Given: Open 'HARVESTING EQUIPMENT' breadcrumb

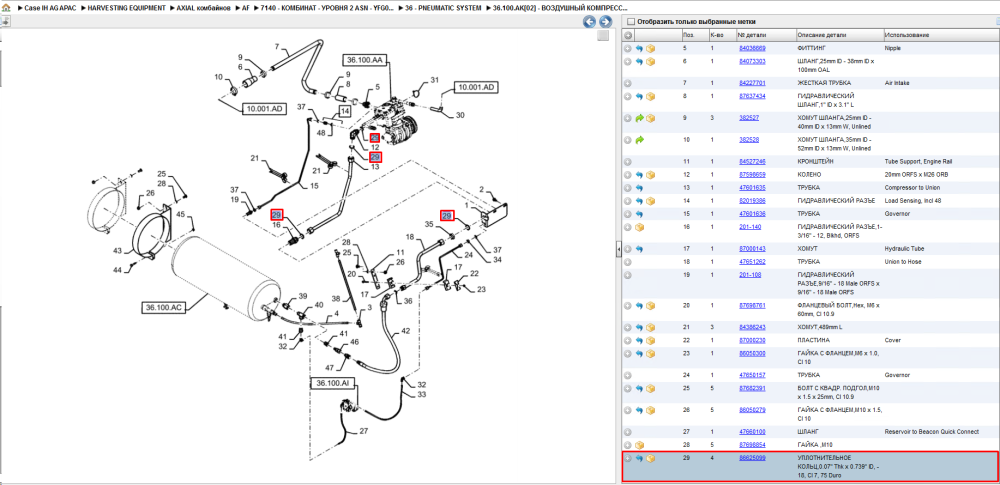Looking at the screenshot, I should pyautogui.click(x=126, y=8).
